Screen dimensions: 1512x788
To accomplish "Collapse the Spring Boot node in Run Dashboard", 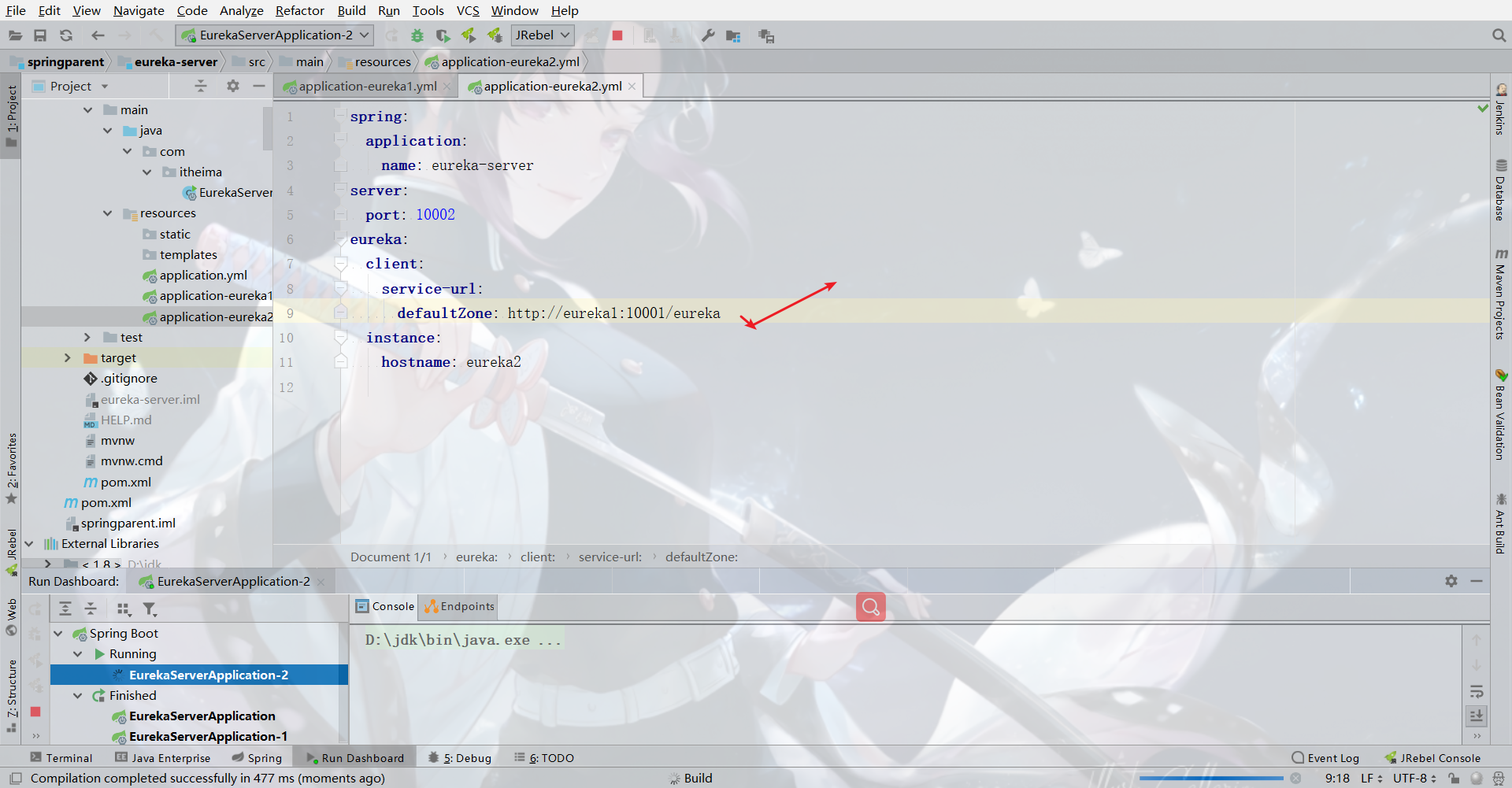I will coord(58,634).
